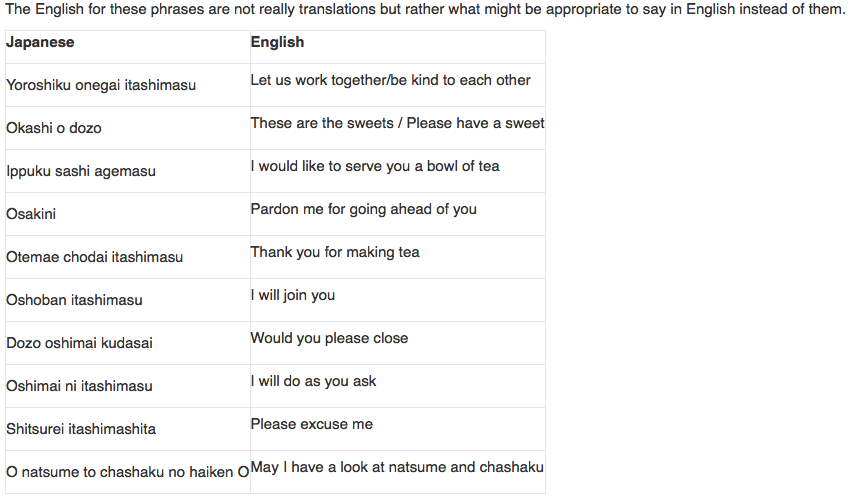
Task: Click 'Would you please close' translation
Action: tap(329, 338)
